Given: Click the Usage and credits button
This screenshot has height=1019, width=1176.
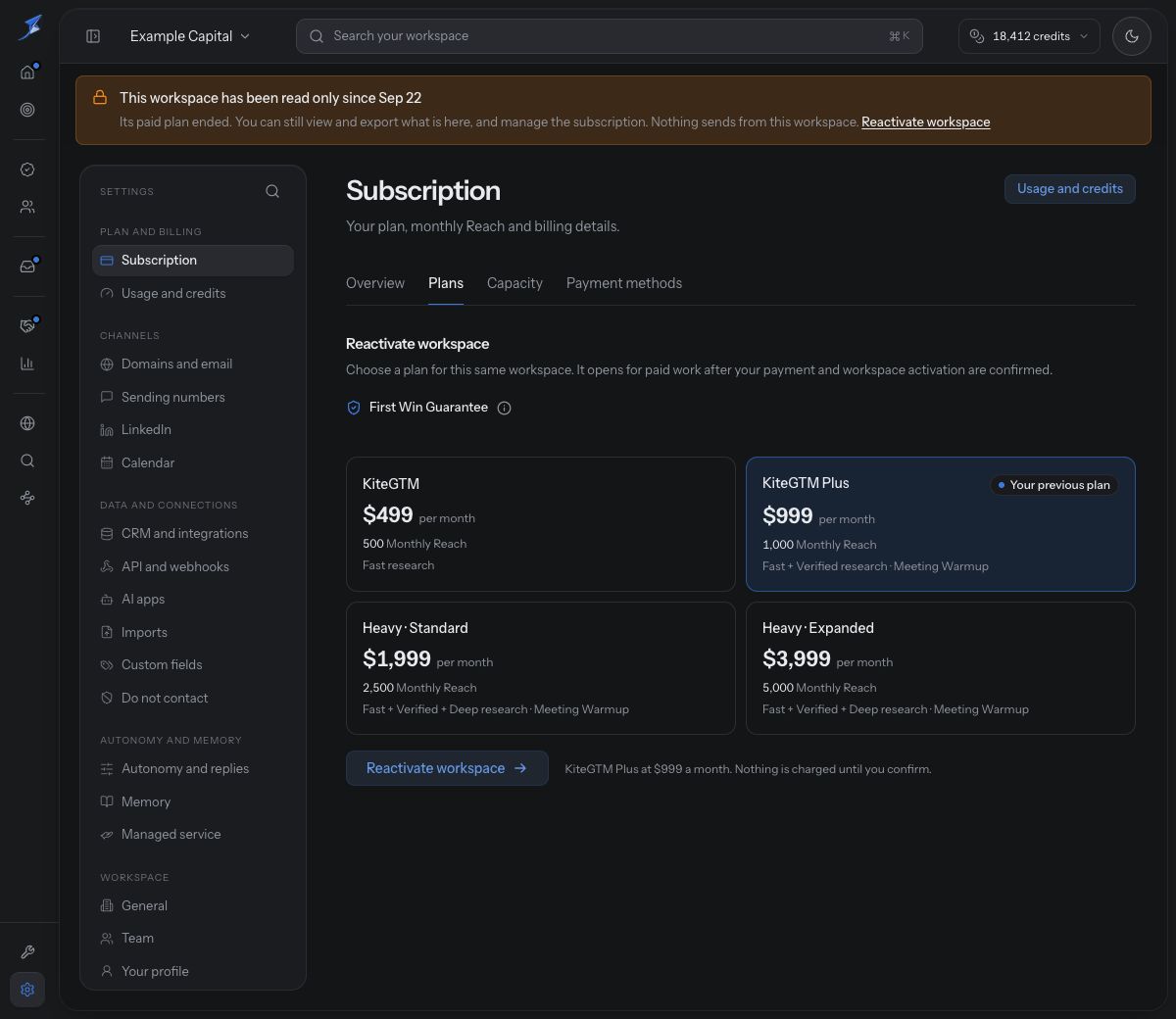Looking at the screenshot, I should [x=1069, y=189].
